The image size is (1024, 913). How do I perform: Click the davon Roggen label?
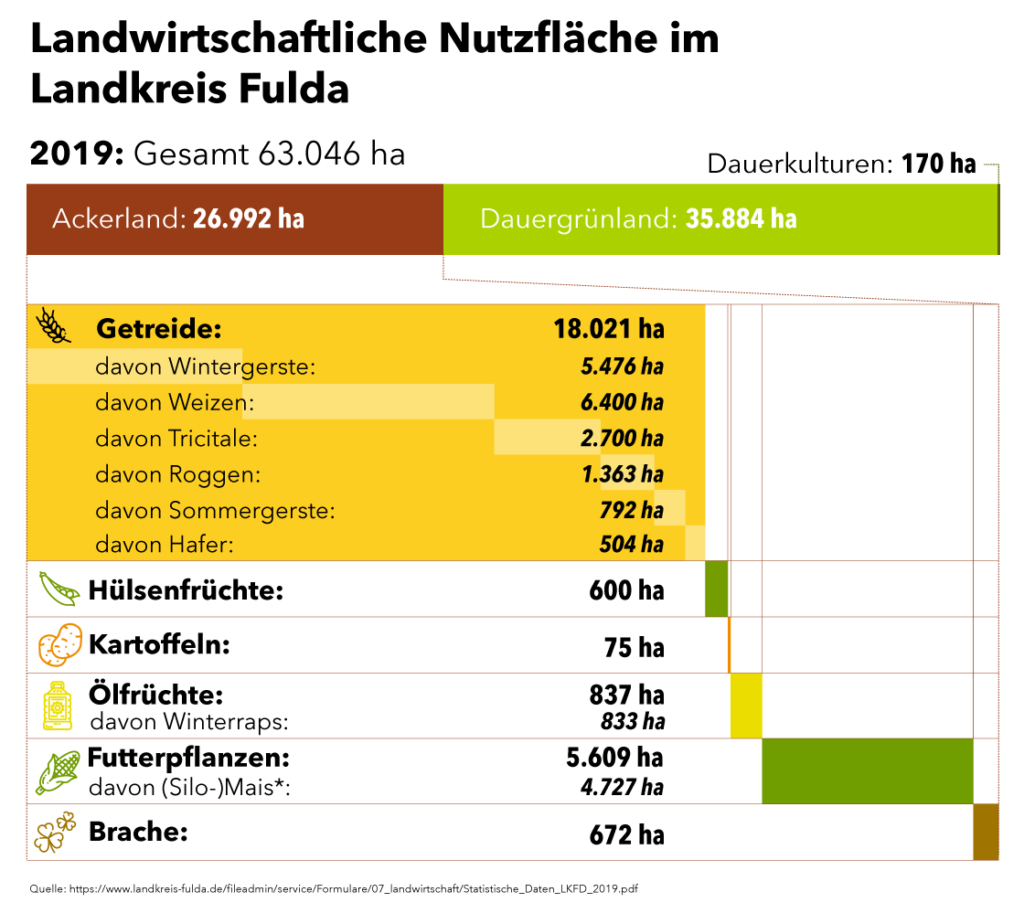[178, 475]
